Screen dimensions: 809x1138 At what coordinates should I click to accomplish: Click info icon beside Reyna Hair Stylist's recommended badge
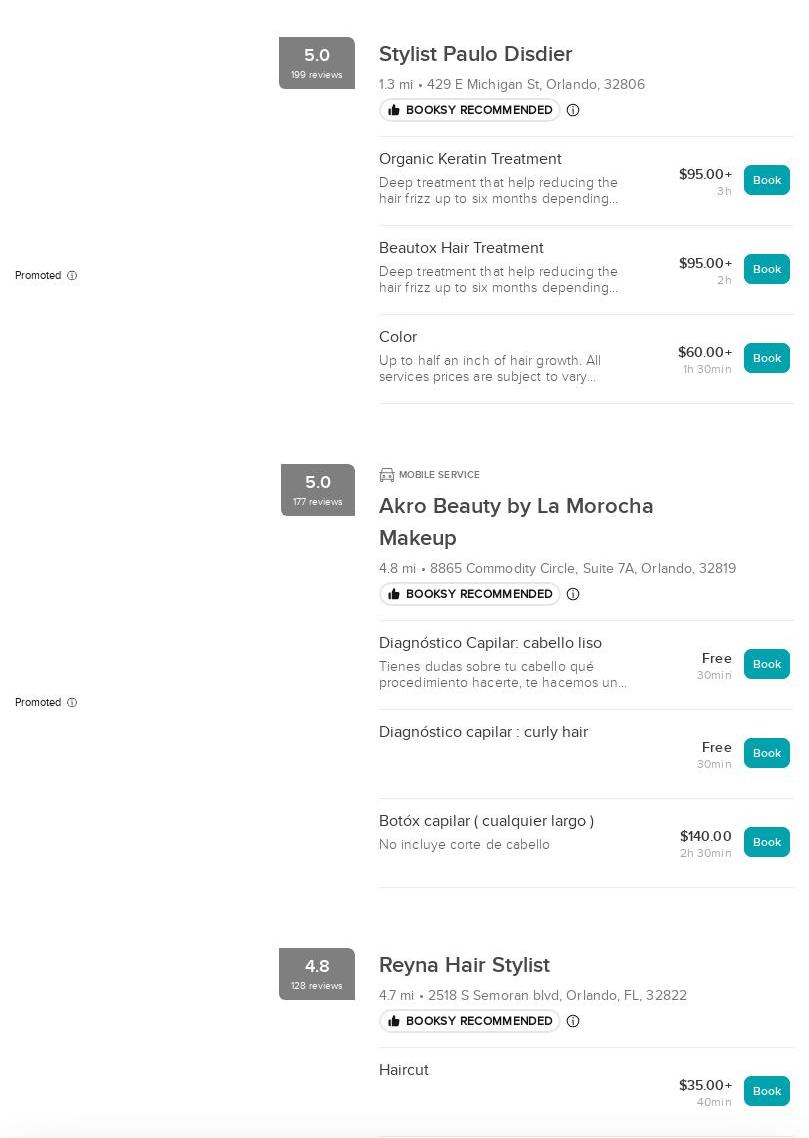573,1021
